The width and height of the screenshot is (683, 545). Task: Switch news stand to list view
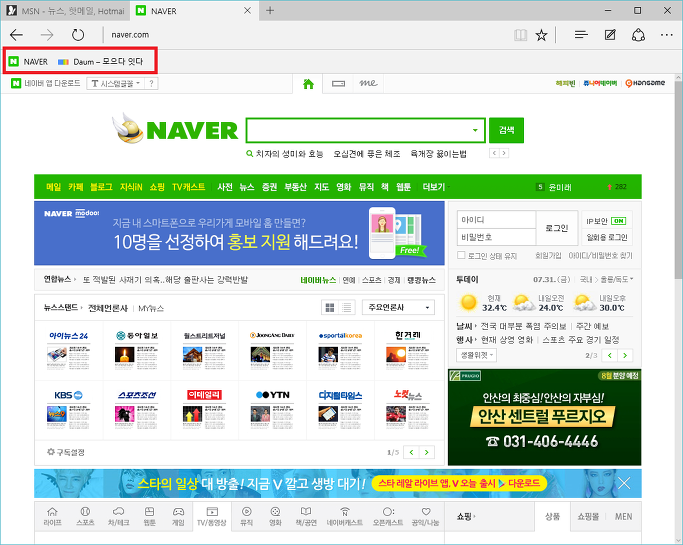pos(347,308)
